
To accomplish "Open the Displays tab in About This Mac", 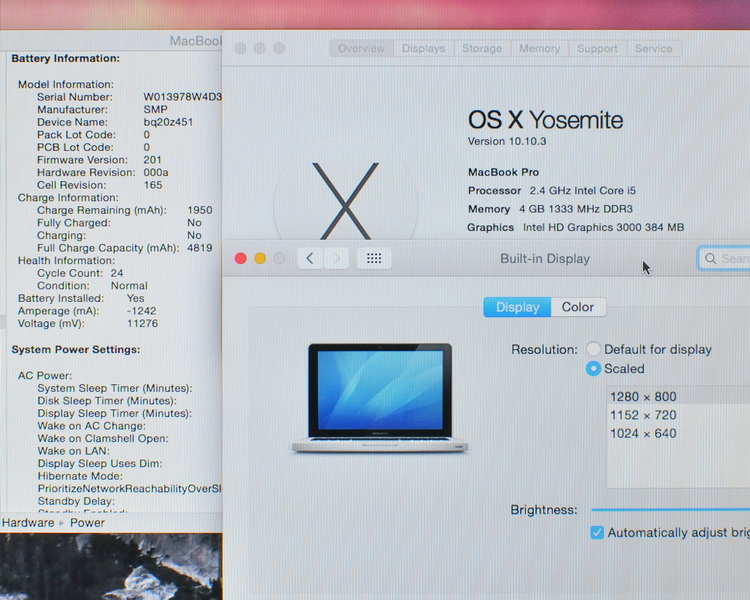I will click(423, 48).
